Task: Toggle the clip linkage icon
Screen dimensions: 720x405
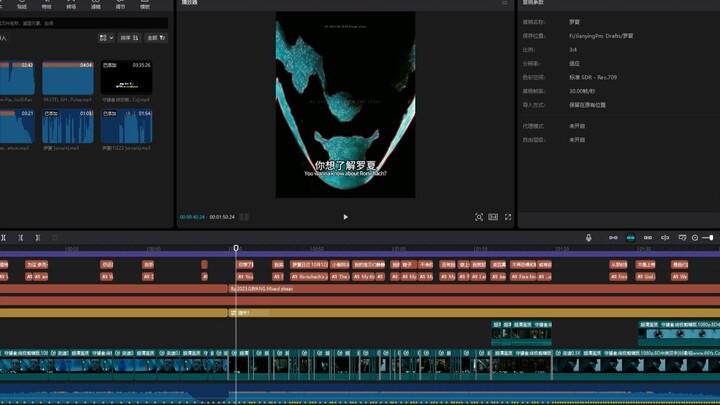Action: pyautogui.click(x=648, y=237)
